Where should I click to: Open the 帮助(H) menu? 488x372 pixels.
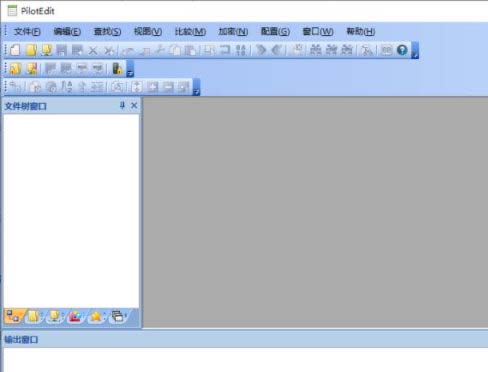tap(361, 32)
